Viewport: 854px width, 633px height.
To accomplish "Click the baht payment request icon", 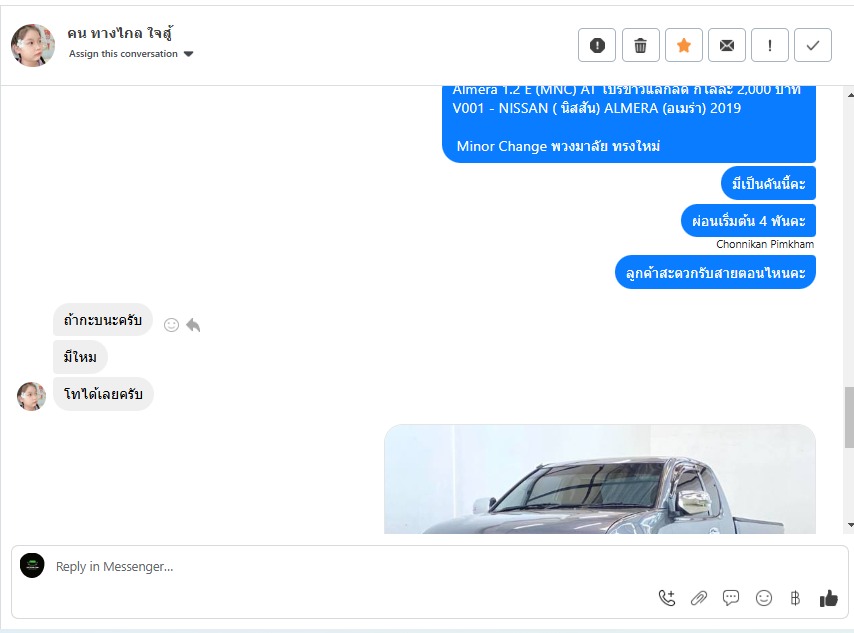I will 795,598.
